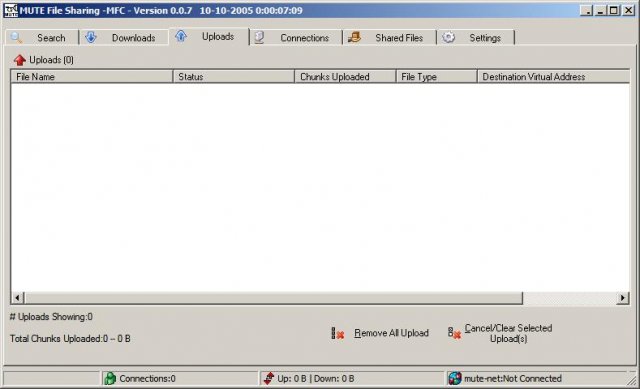This screenshot has height=389, width=640.
Task: Open the Downloads tab
Action: [124, 38]
